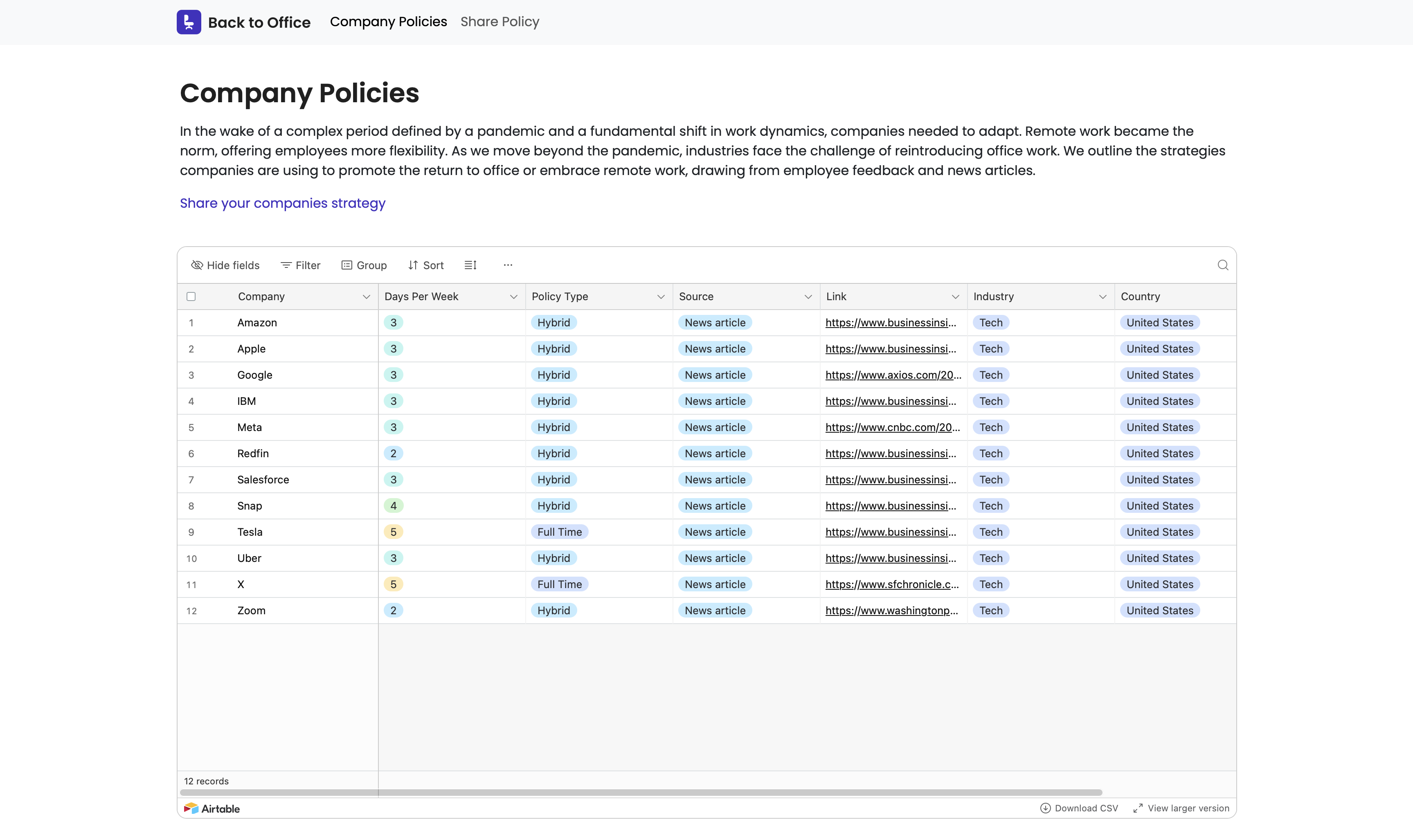
Task: Click the expand arrows larger version icon
Action: pos(1138,808)
